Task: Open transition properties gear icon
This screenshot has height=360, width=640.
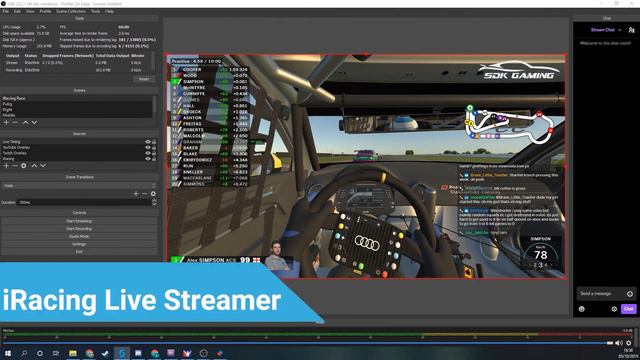Action: point(153,194)
